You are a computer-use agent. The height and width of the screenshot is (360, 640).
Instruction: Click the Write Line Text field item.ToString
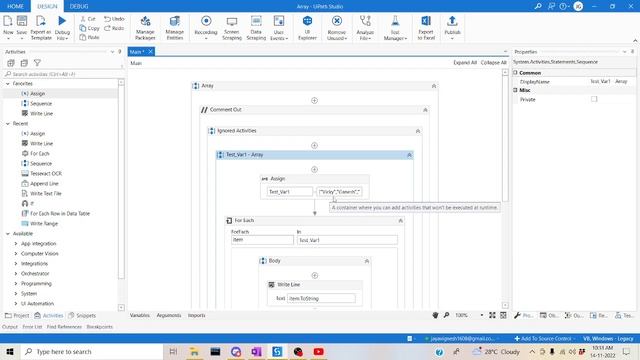click(321, 298)
